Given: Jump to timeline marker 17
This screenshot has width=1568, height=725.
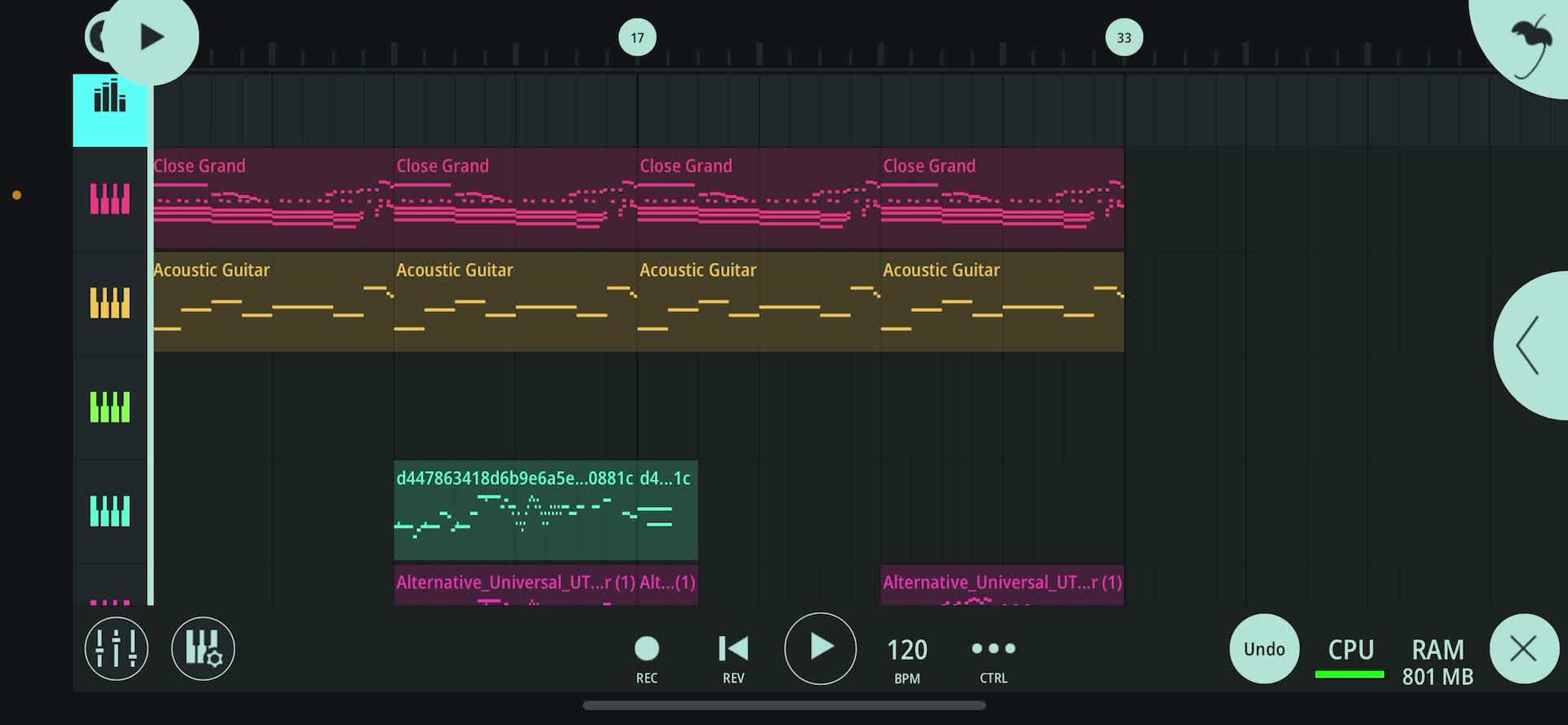Looking at the screenshot, I should (637, 38).
